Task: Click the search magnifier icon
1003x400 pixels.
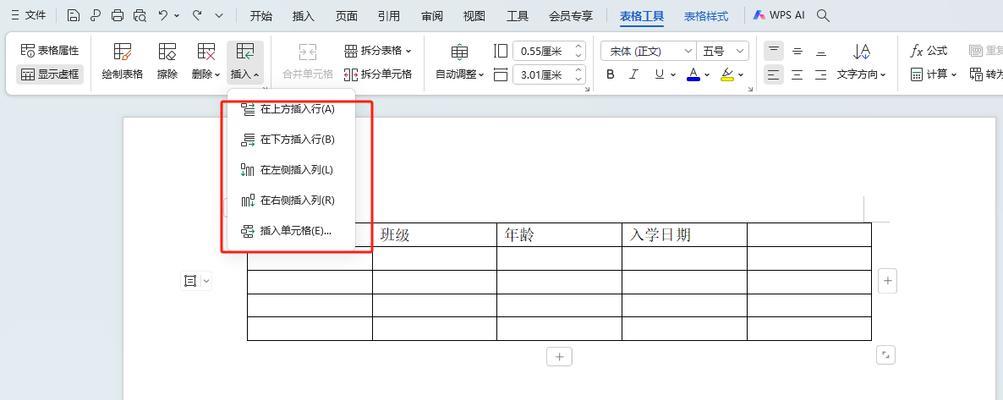Action: point(823,16)
